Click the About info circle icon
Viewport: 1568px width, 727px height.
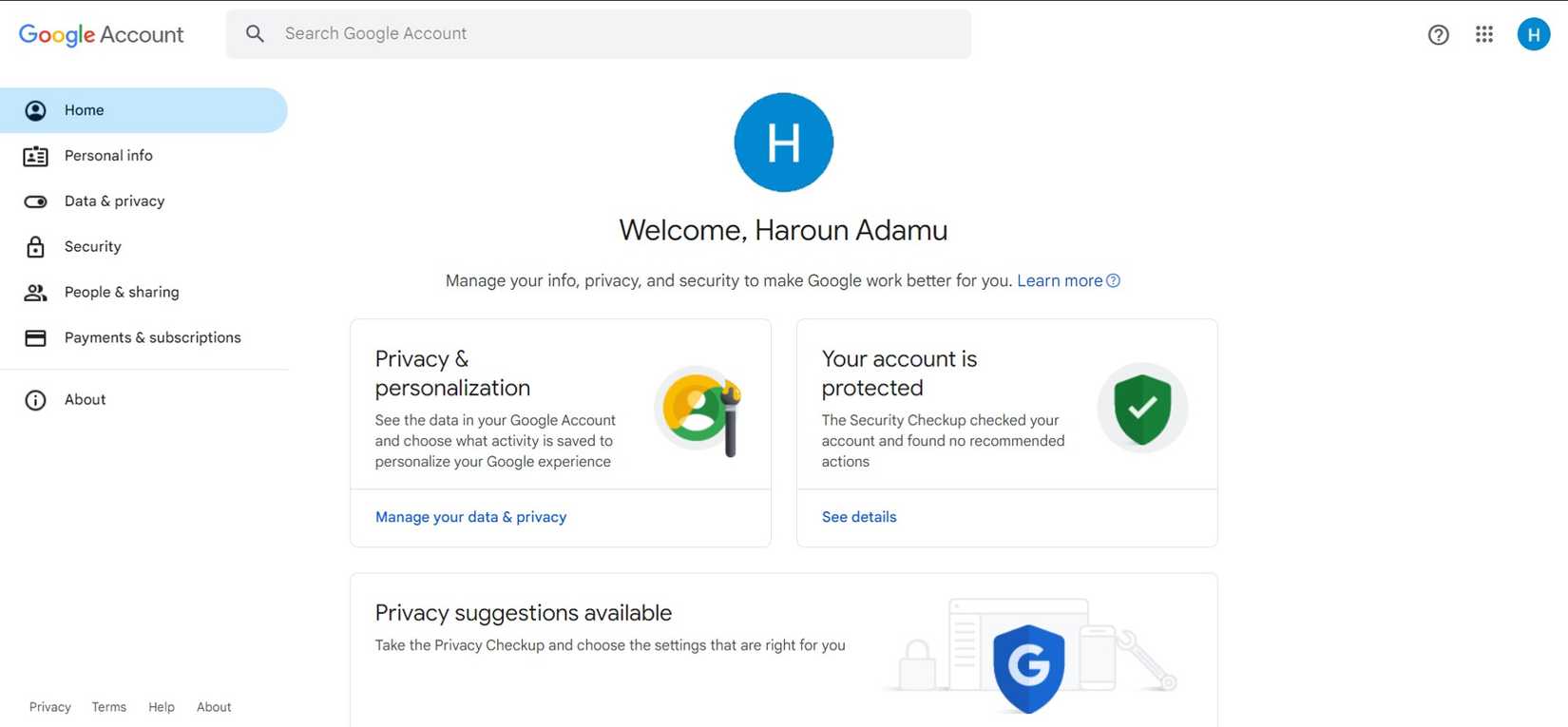35,400
